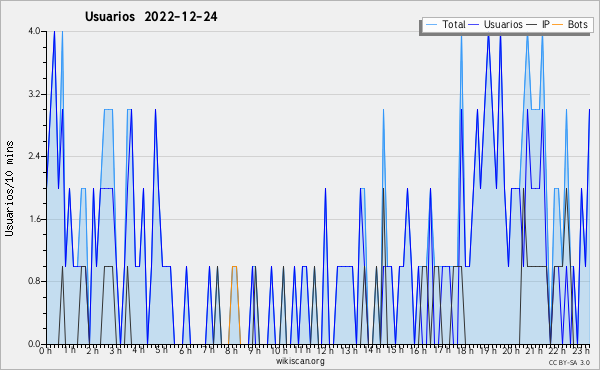Screen dimensions: 600x370
Task: Click the '3 h' x-axis label
Action: 116,350
